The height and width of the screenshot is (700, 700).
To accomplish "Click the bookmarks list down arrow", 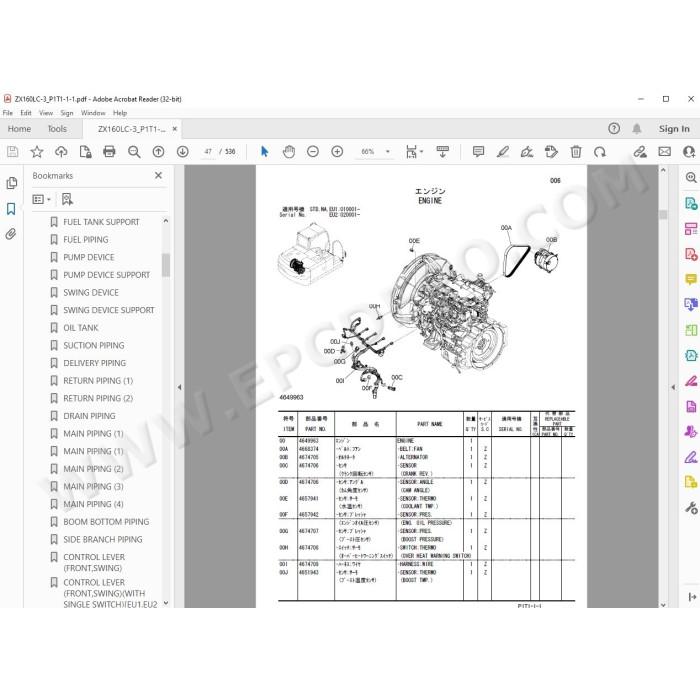I will 166,603.
